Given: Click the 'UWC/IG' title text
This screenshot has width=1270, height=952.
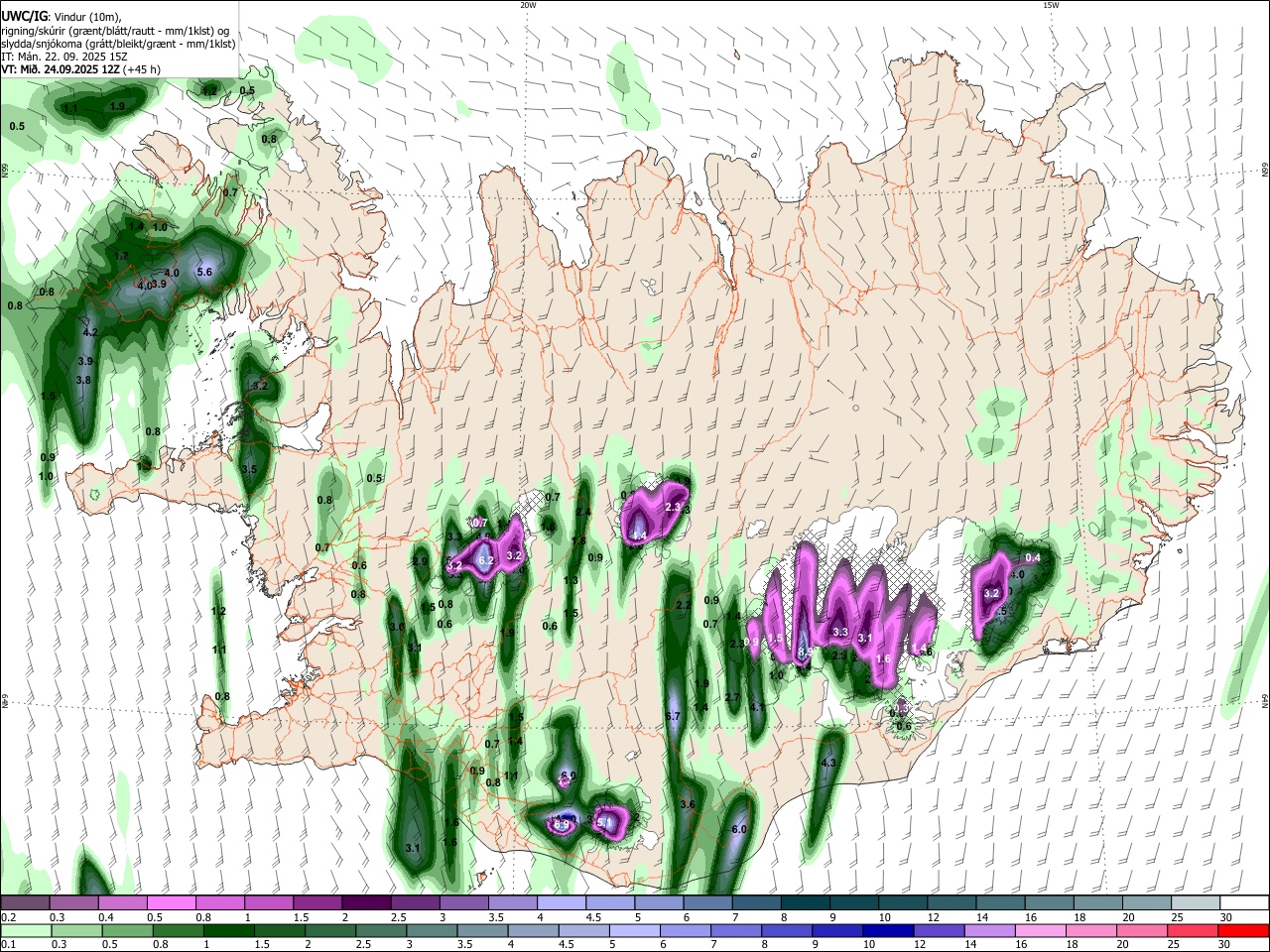Looking at the screenshot, I should 24,17.
